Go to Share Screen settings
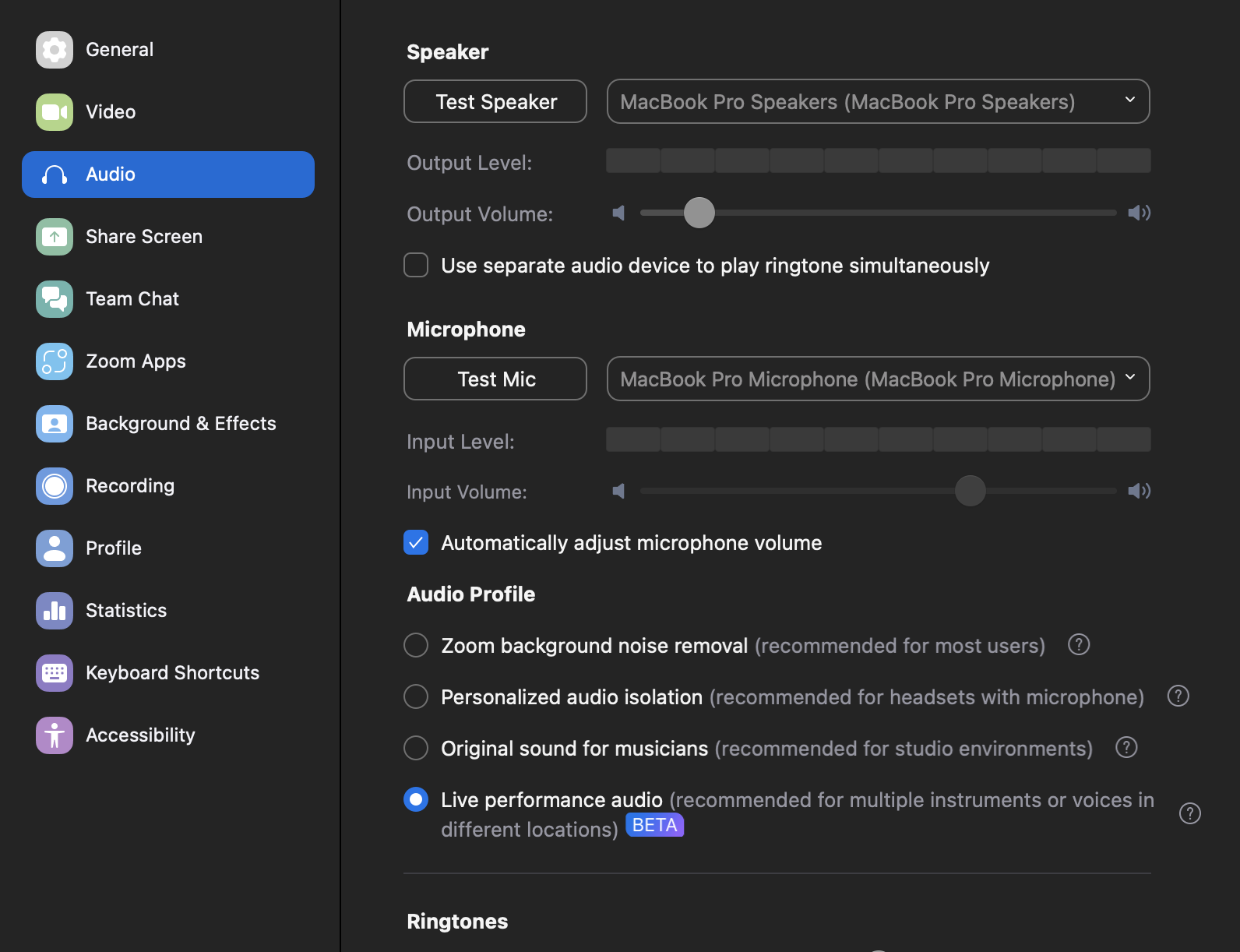 (x=168, y=237)
